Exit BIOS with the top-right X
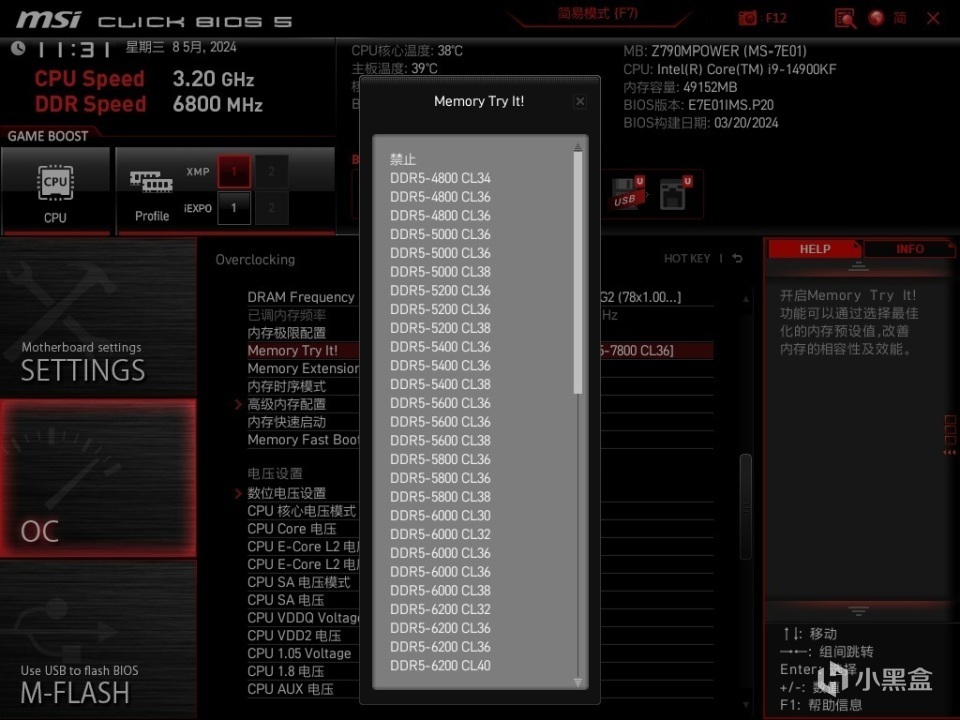The image size is (960, 720). click(x=933, y=18)
